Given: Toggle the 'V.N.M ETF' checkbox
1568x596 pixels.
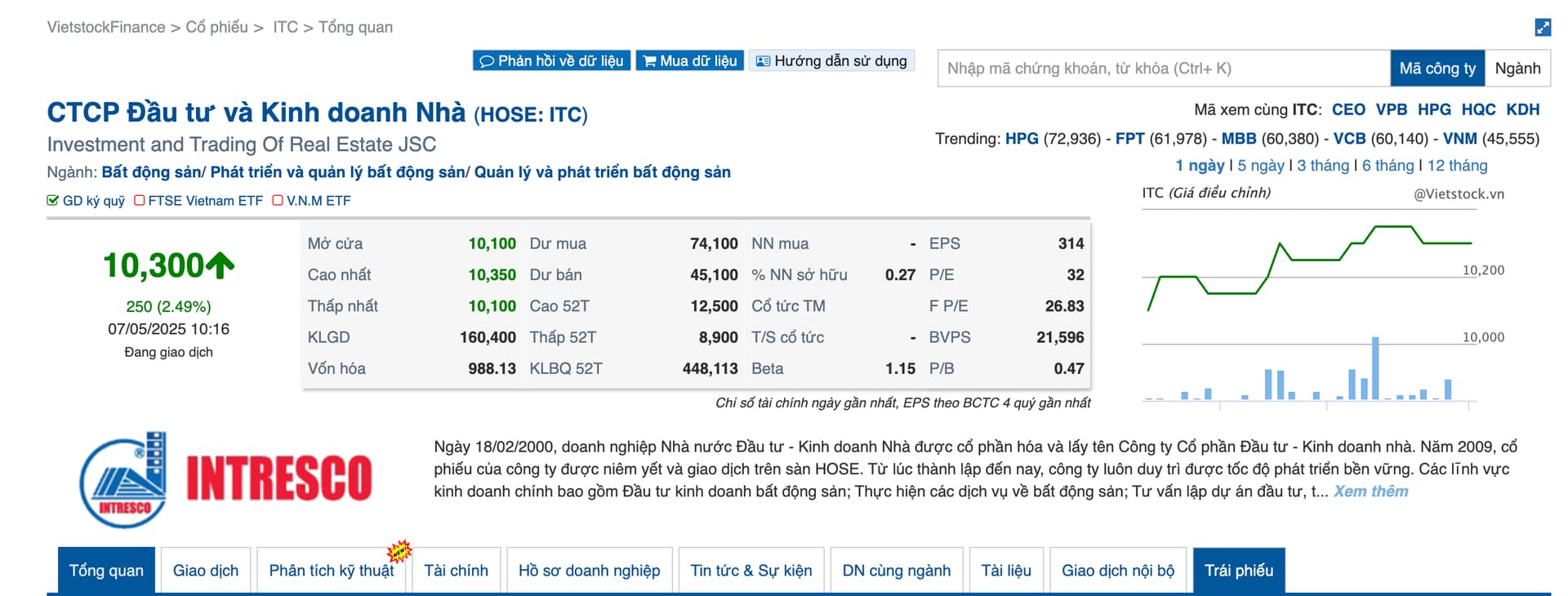Looking at the screenshot, I should pyautogui.click(x=278, y=201).
